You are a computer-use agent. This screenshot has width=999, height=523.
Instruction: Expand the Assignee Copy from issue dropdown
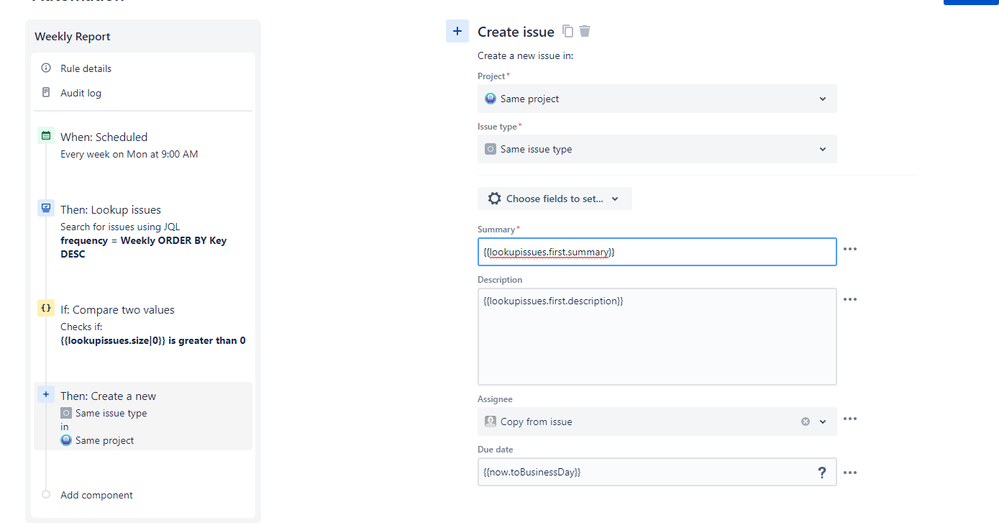point(823,422)
